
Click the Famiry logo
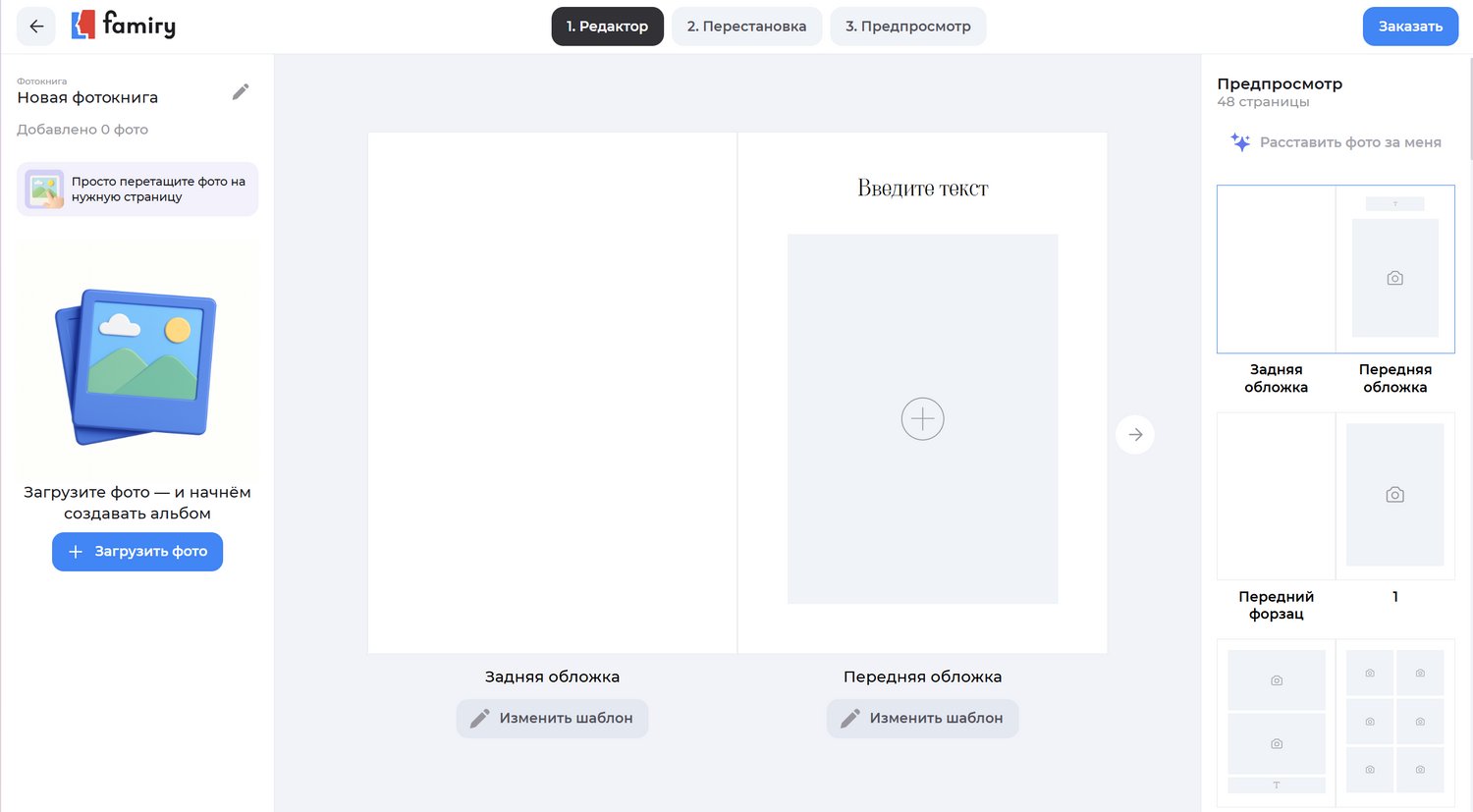point(124,26)
